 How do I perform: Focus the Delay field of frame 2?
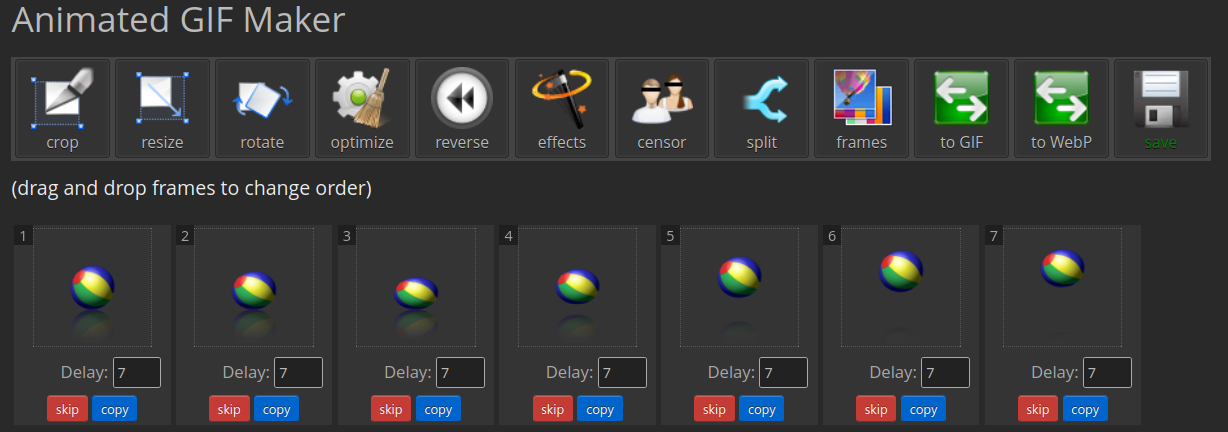pyautogui.click(x=298, y=373)
